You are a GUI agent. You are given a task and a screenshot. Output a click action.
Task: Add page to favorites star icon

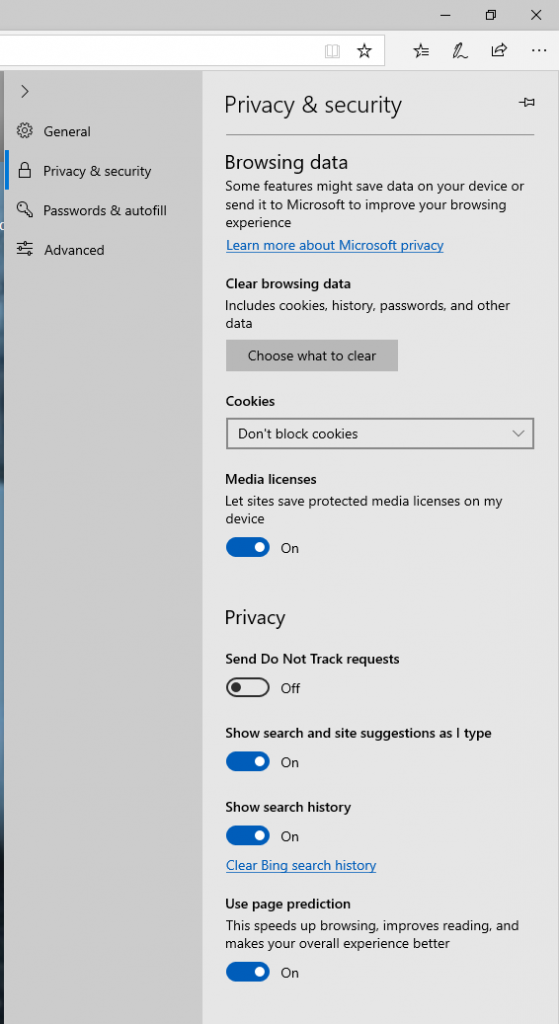coord(364,51)
